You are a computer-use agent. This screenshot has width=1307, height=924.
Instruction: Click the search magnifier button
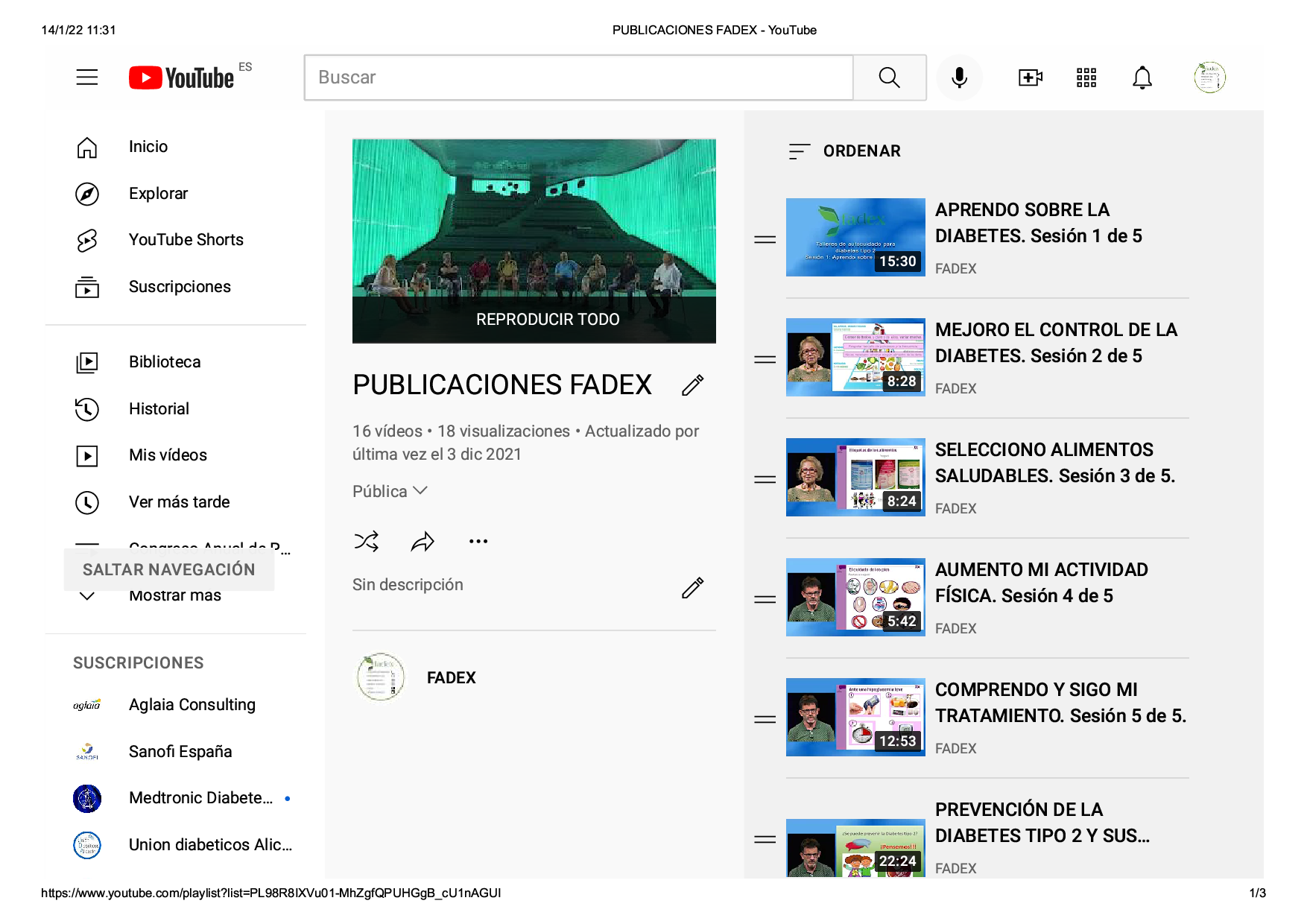click(890, 77)
